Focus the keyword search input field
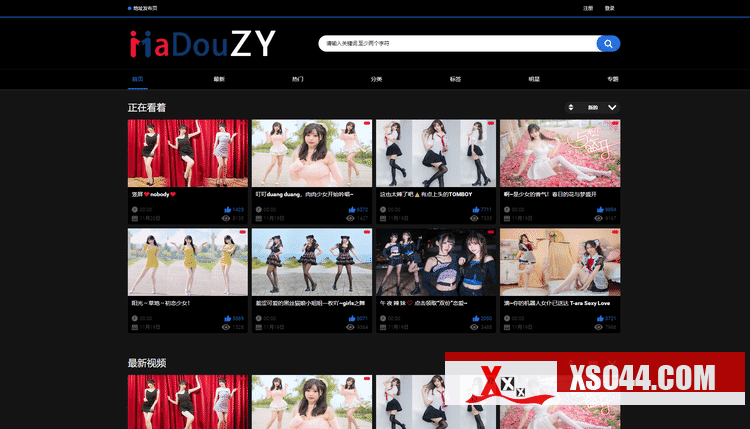 click(x=455, y=44)
